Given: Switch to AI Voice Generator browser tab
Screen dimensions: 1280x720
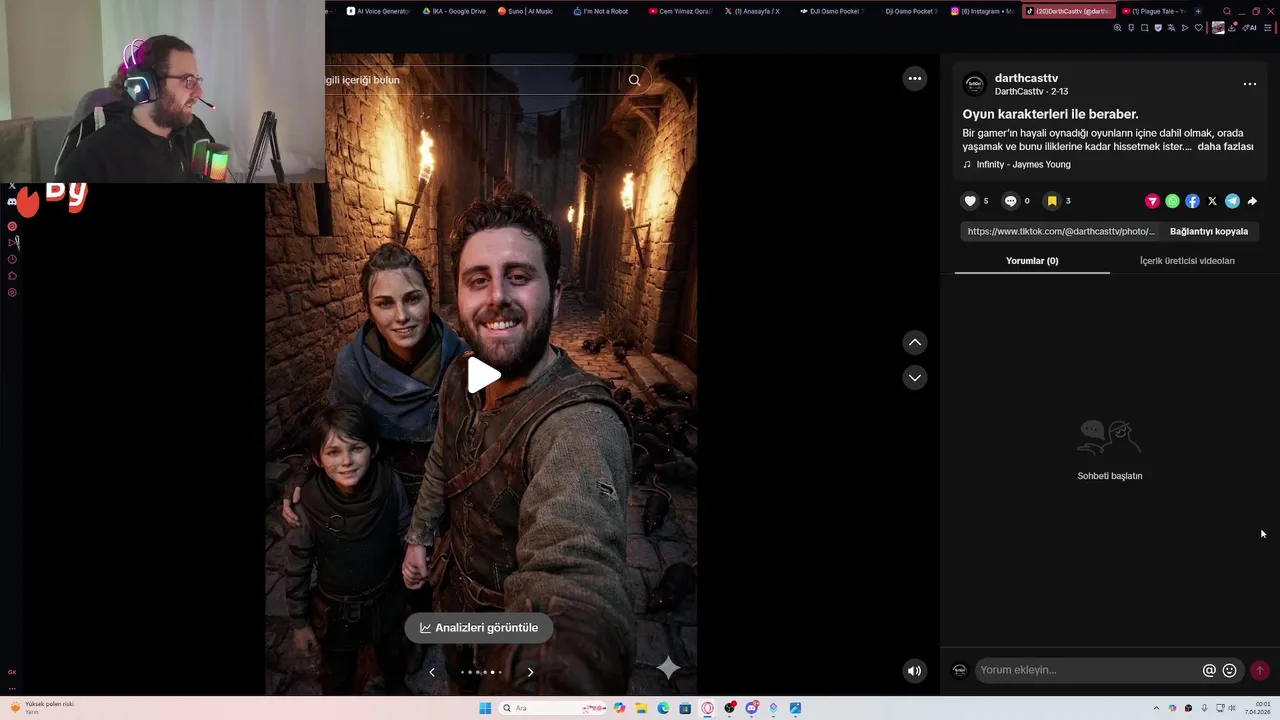Looking at the screenshot, I should pos(377,11).
